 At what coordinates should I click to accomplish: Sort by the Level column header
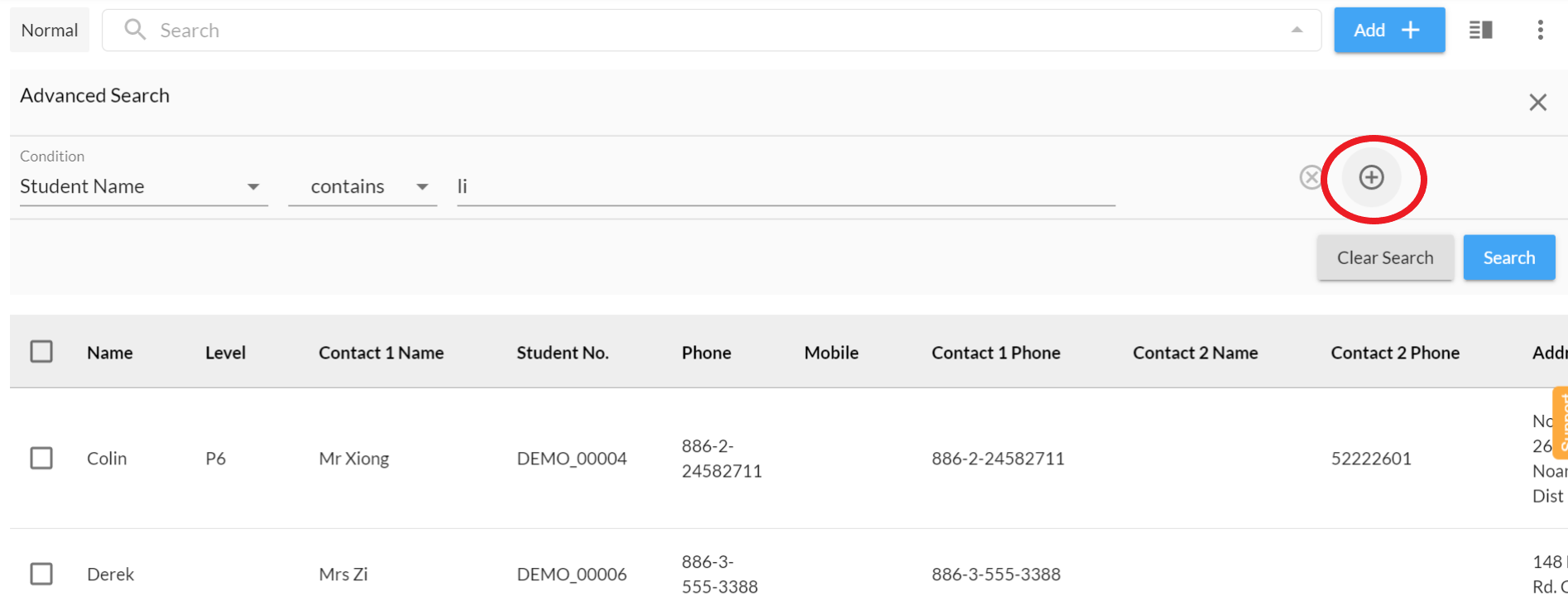[225, 353]
